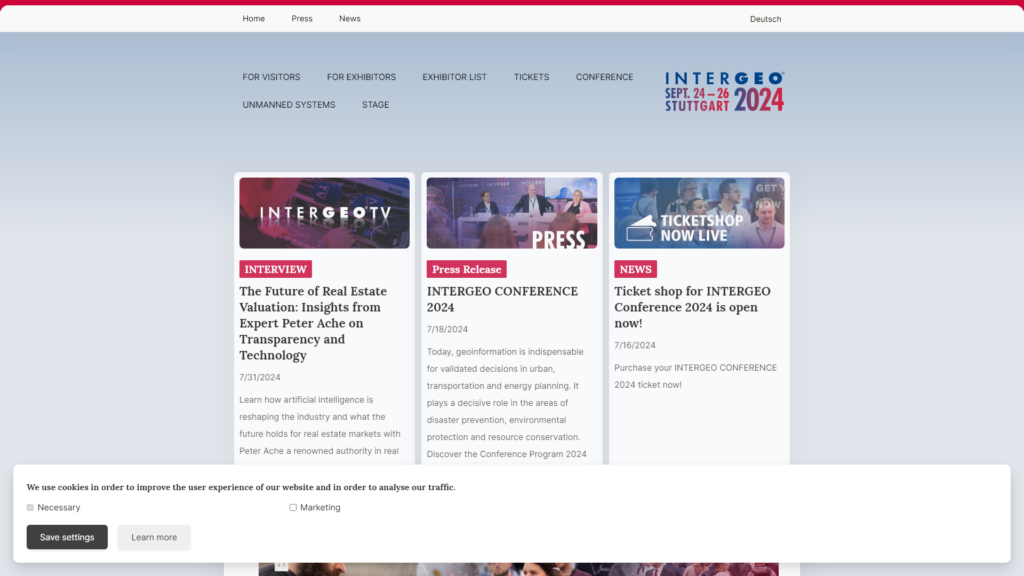Save cookie settings

(x=67, y=537)
